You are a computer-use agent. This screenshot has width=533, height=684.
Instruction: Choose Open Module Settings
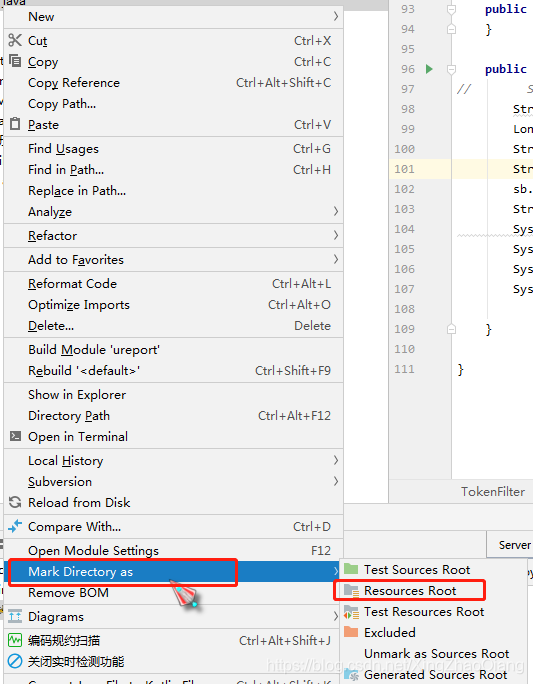(x=174, y=551)
